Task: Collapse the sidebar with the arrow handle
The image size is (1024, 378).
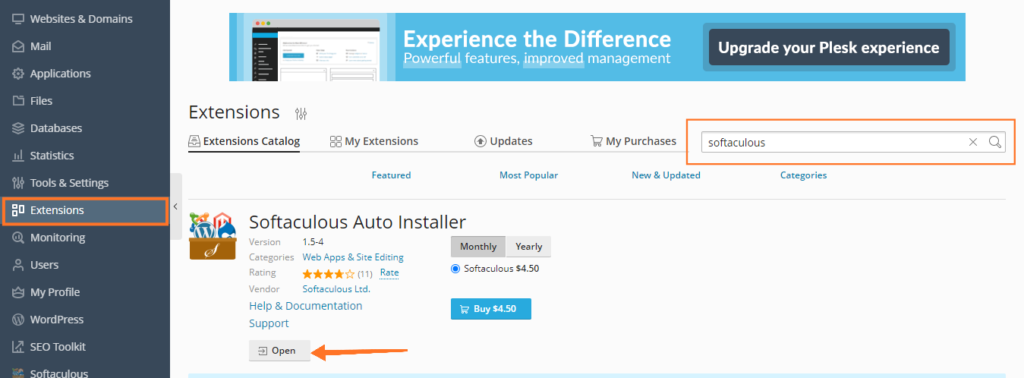Action: (175, 206)
